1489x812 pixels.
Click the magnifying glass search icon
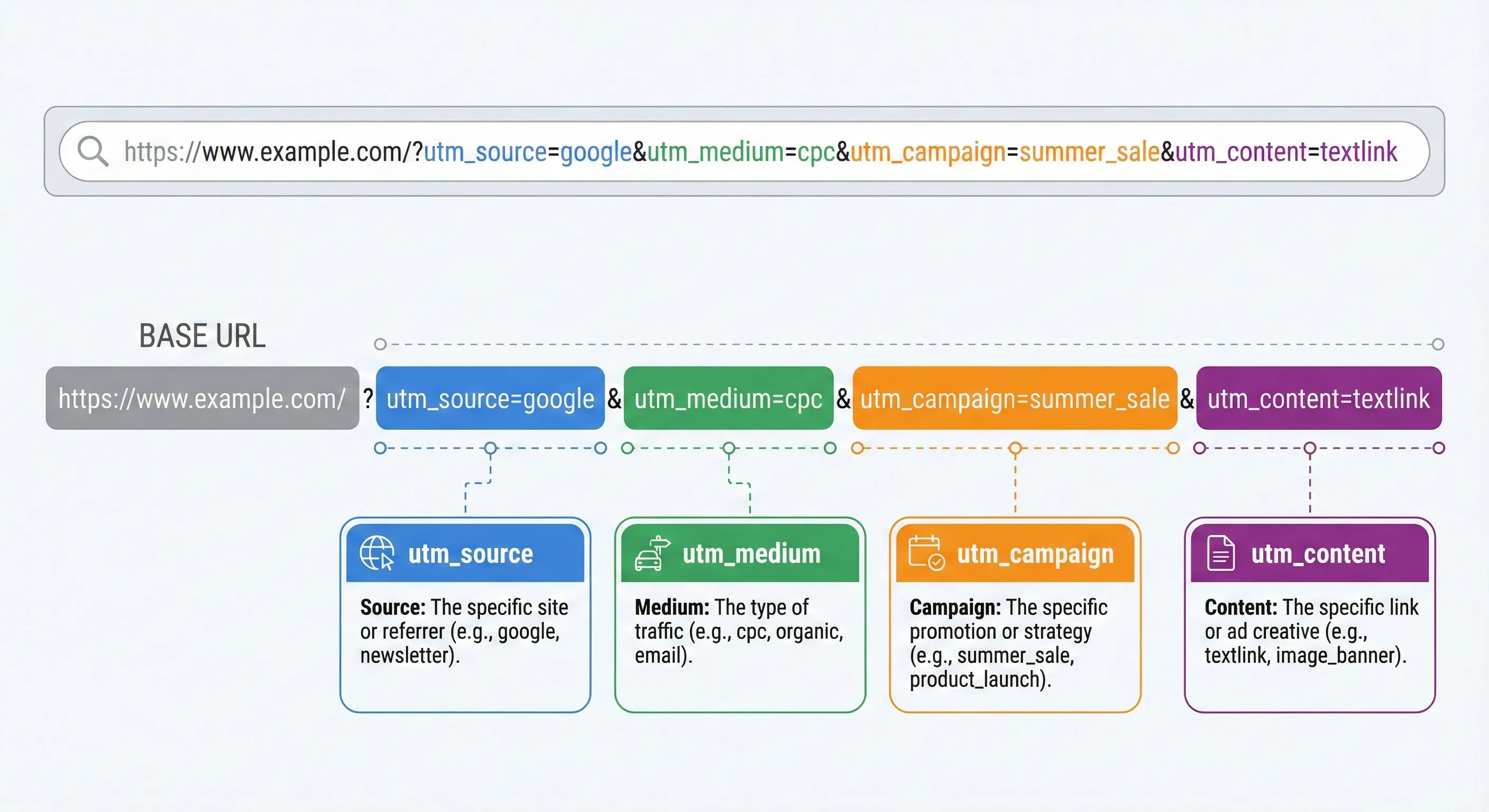click(x=93, y=151)
